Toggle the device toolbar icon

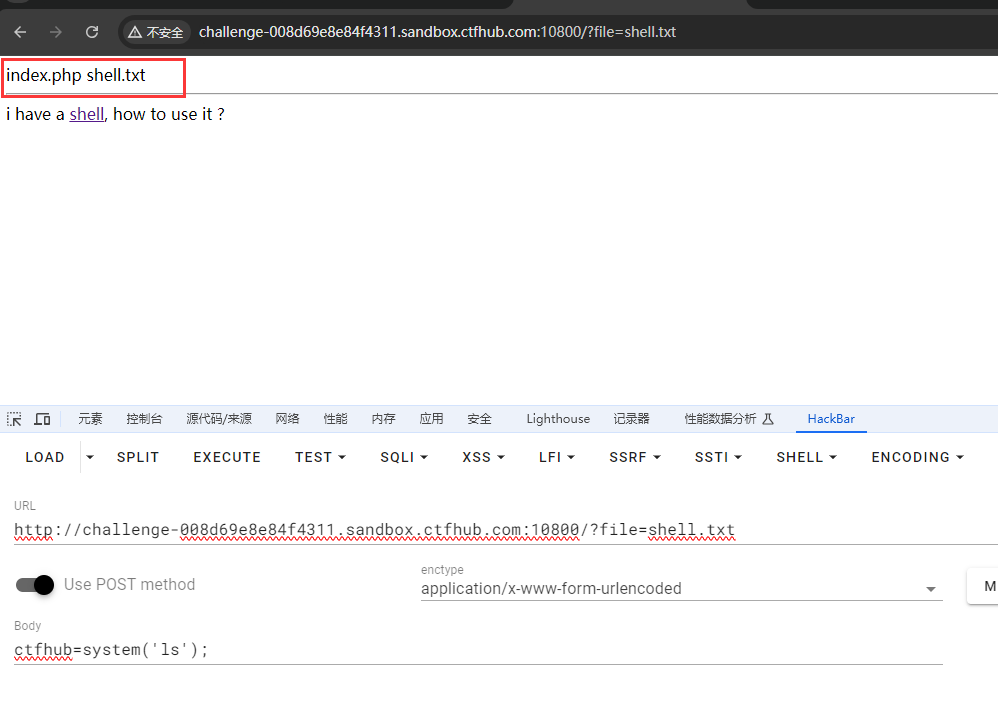click(42, 419)
